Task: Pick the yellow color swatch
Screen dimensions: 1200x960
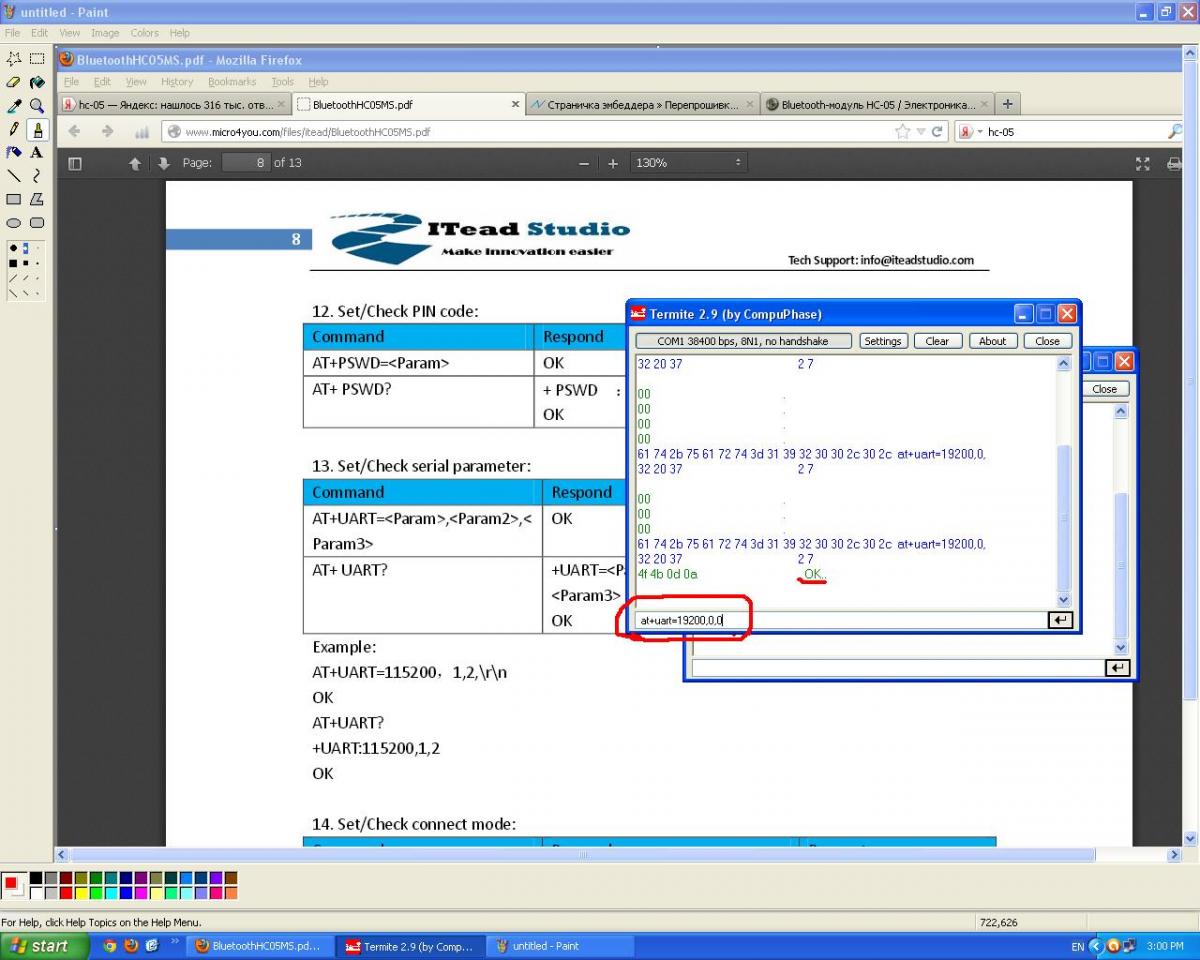Action: click(81, 893)
